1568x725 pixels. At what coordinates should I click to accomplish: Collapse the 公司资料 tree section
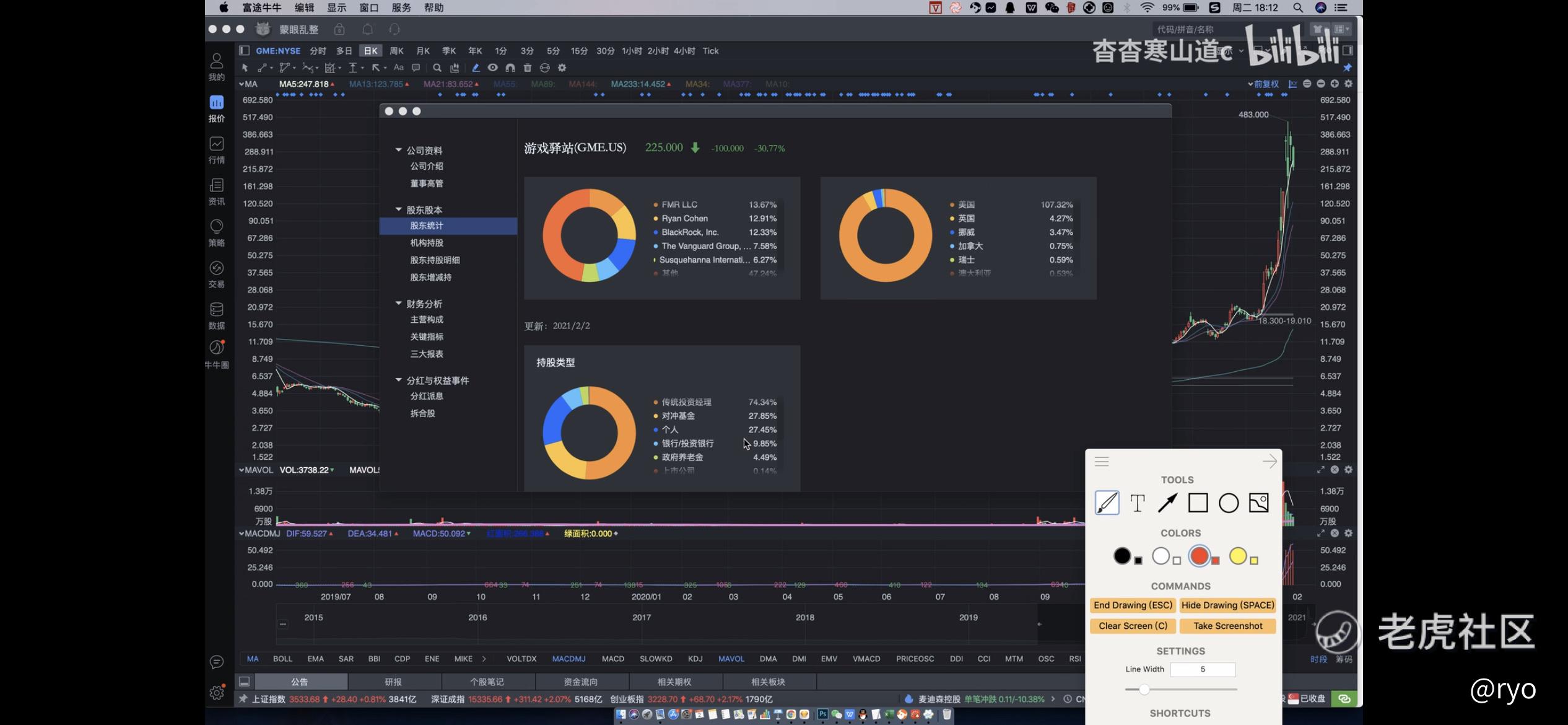coord(399,150)
